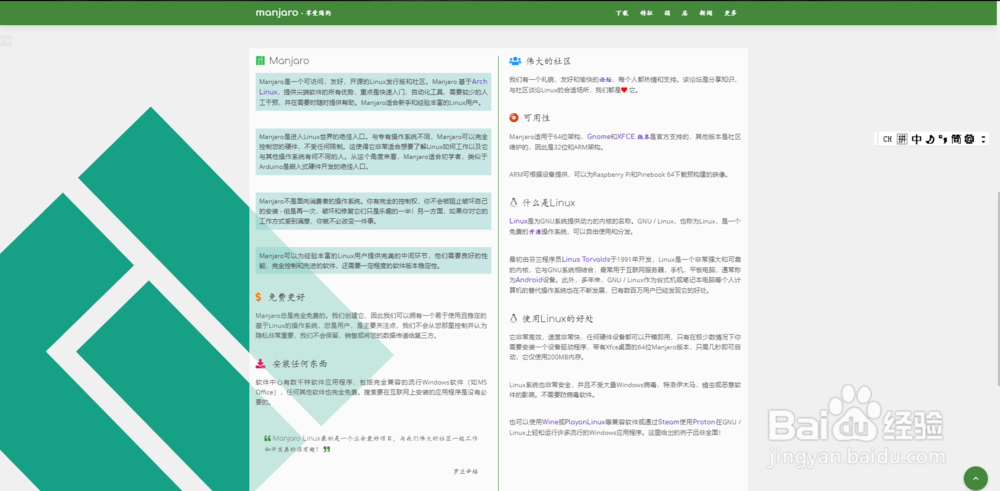Click the penguin icon by 什么是Linux
This screenshot has height=491, width=1000.
(x=513, y=202)
